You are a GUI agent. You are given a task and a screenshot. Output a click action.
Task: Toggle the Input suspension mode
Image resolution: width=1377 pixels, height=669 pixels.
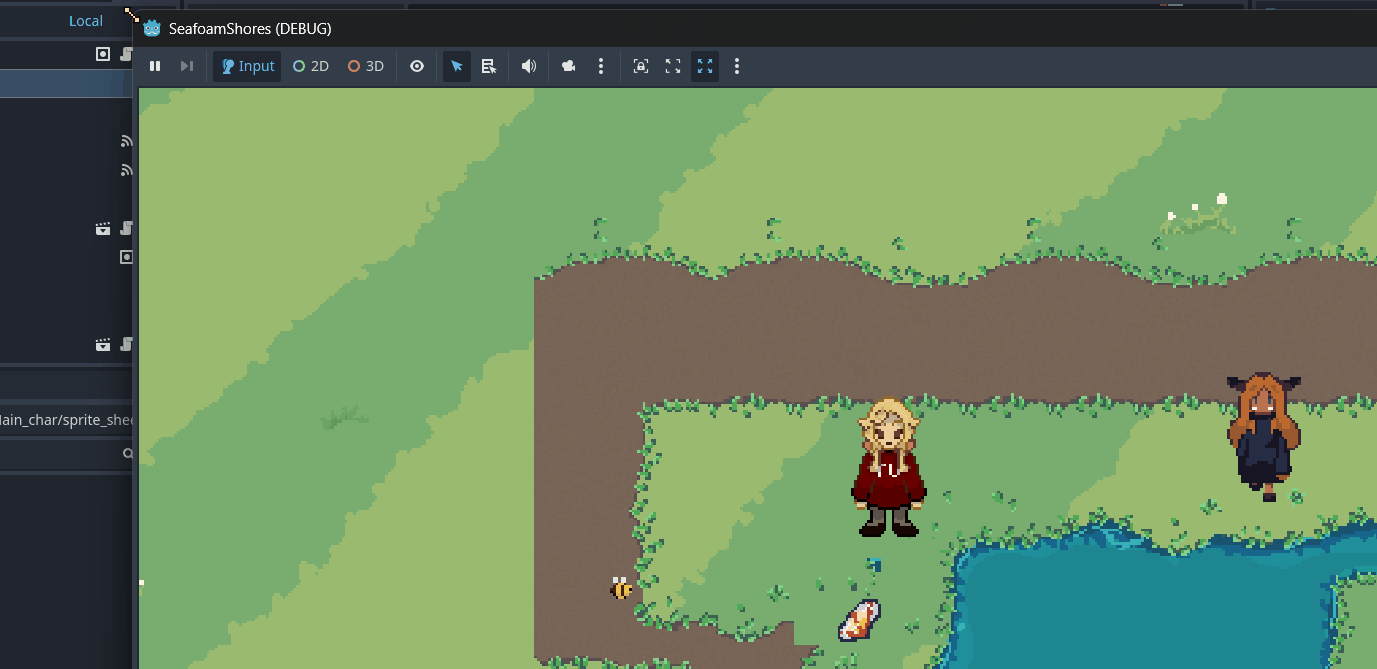246,66
